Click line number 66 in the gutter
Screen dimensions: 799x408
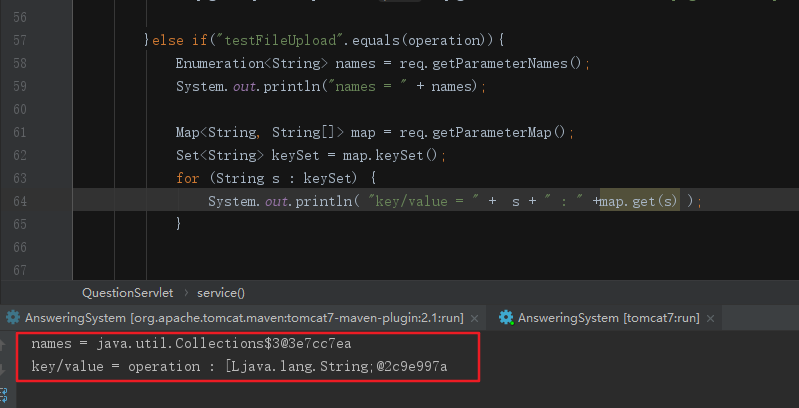(x=20, y=247)
